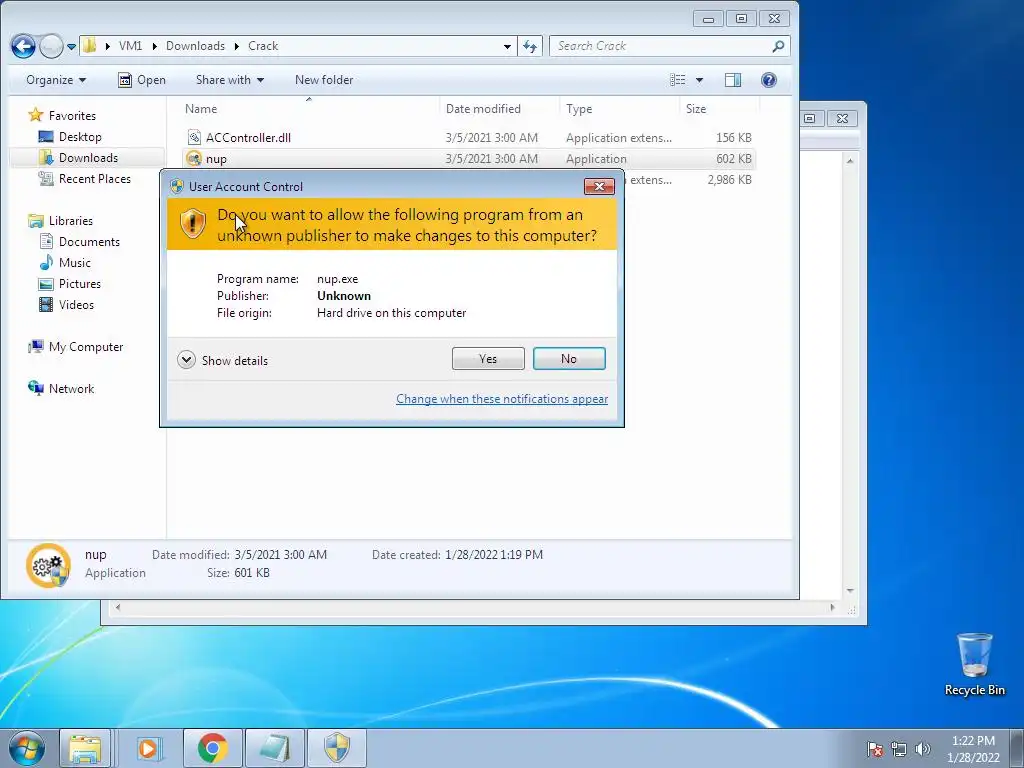This screenshot has width=1024, height=768.
Task: Open the Share with menu
Action: click(x=230, y=80)
